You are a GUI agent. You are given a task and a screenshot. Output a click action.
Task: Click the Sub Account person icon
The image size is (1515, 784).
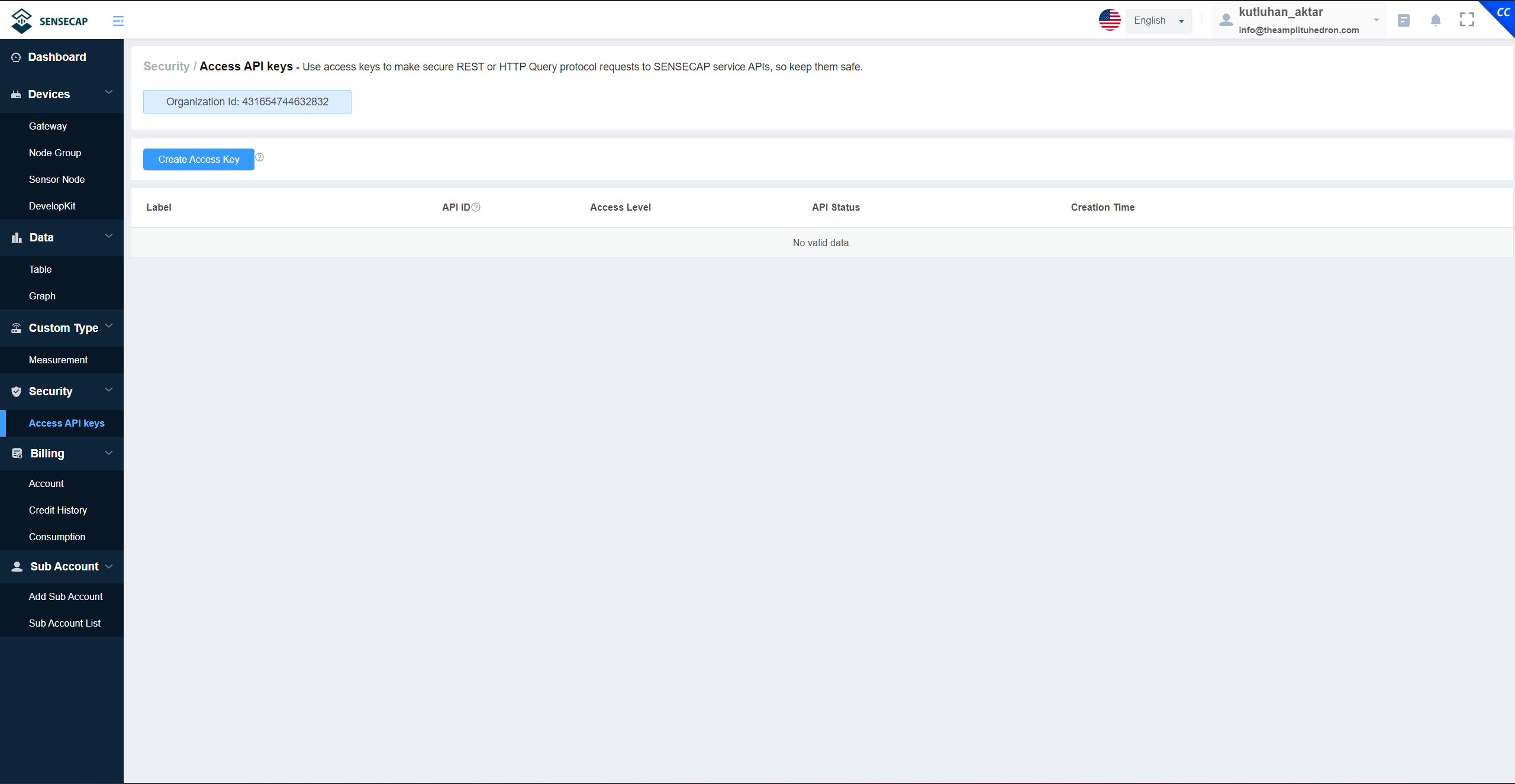16,566
